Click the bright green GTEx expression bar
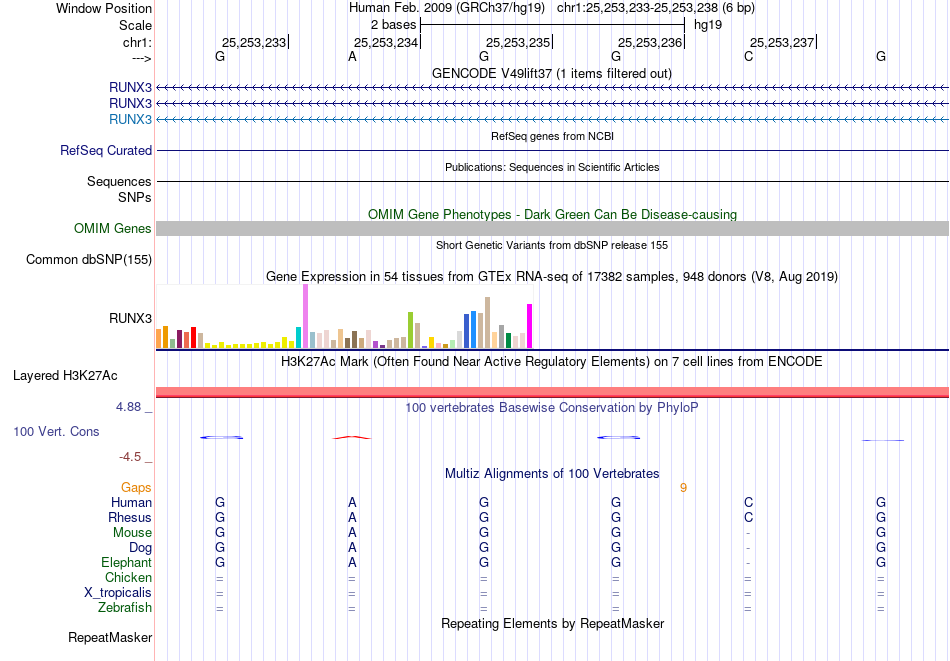 click(410, 330)
